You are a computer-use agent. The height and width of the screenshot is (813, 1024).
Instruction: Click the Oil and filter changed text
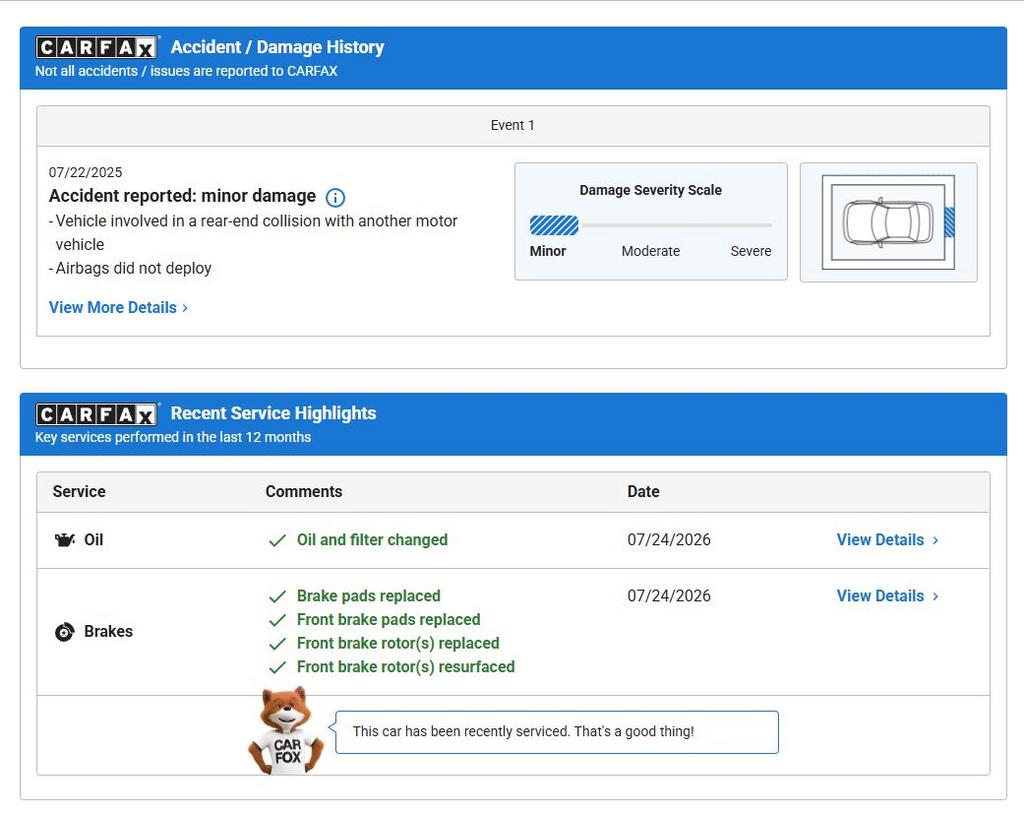tap(372, 540)
